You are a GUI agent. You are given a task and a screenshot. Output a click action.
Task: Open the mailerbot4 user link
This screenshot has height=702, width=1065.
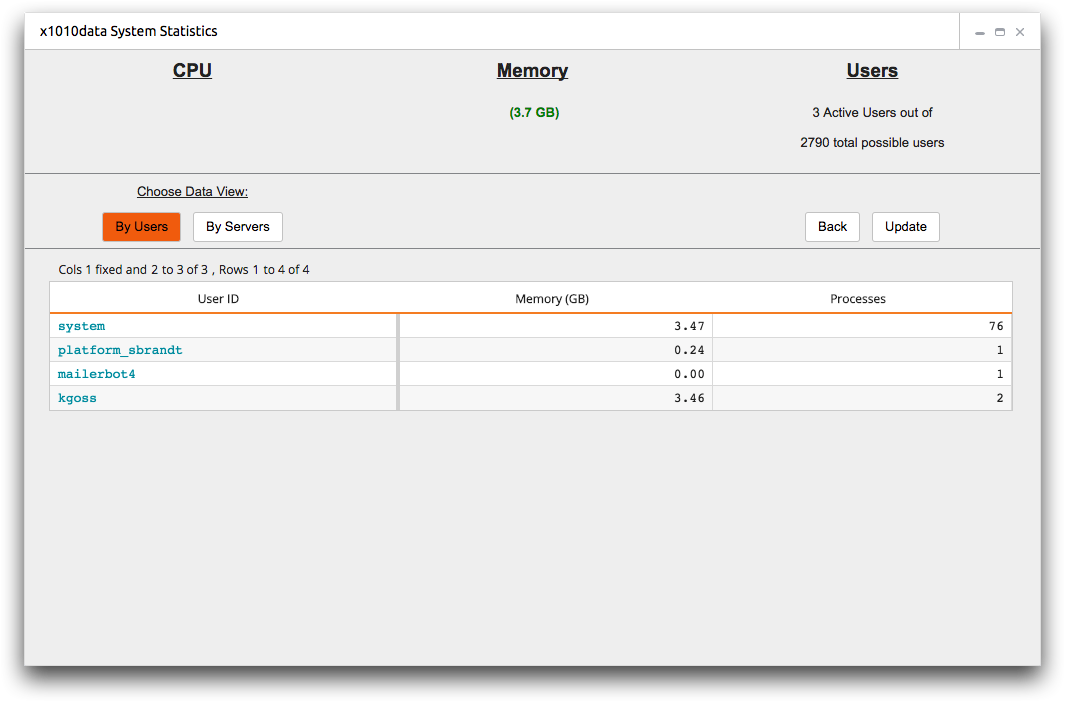[96, 374]
